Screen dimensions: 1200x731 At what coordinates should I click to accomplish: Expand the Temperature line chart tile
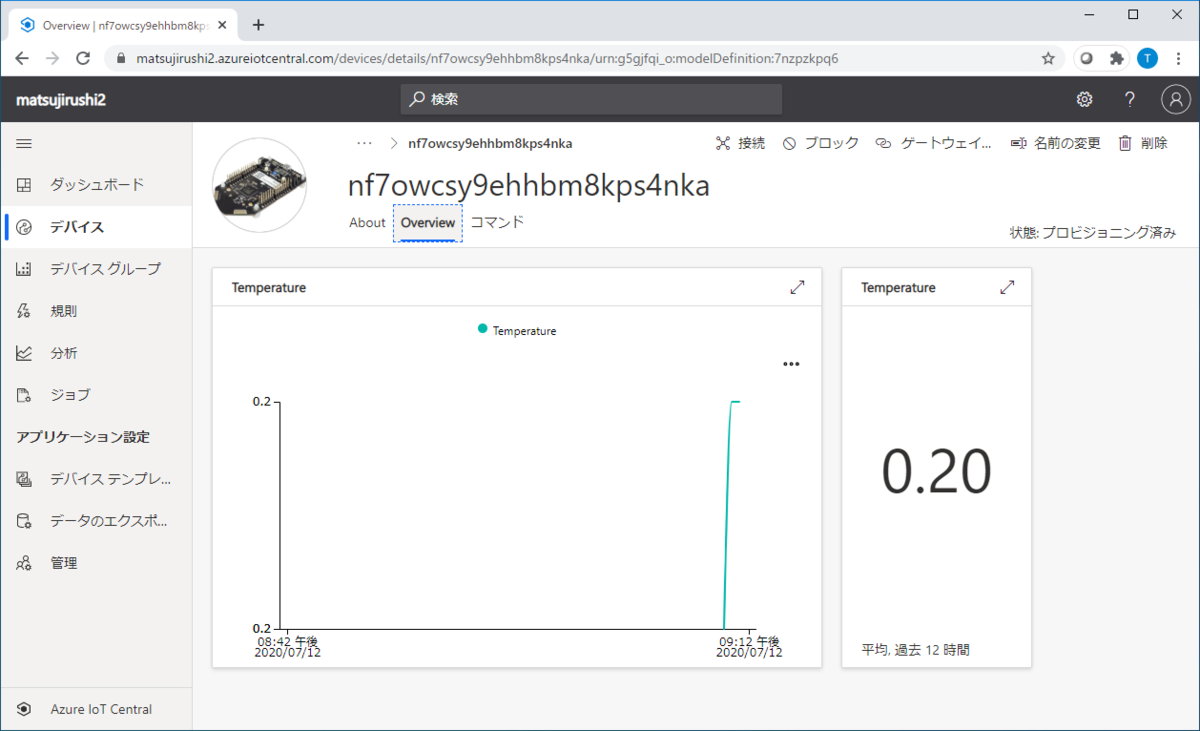[x=797, y=287]
